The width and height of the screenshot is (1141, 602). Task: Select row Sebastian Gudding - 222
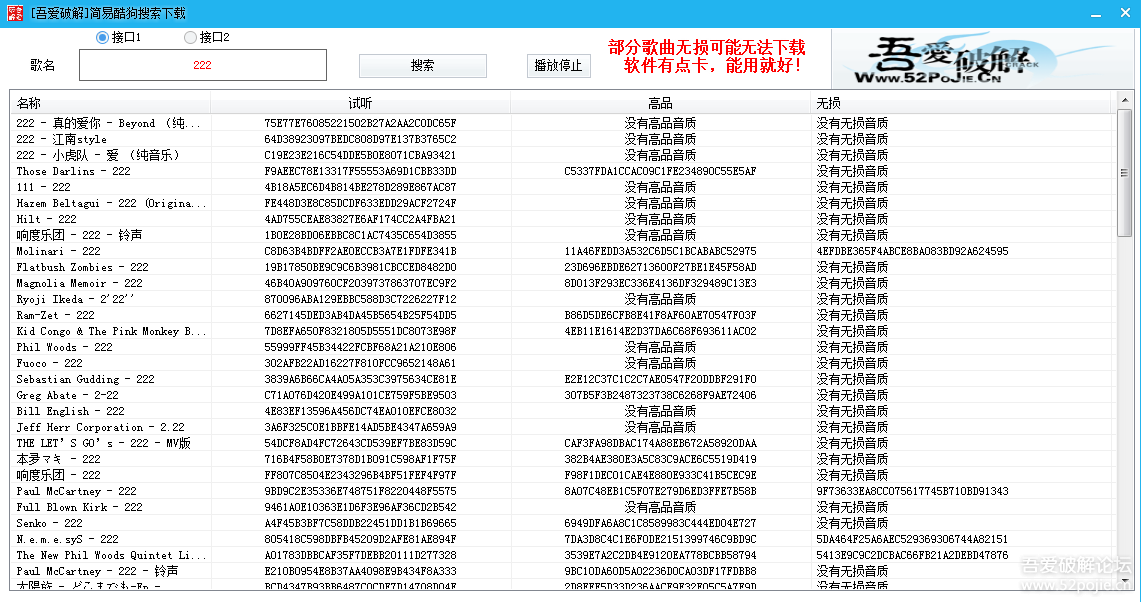tap(560, 379)
